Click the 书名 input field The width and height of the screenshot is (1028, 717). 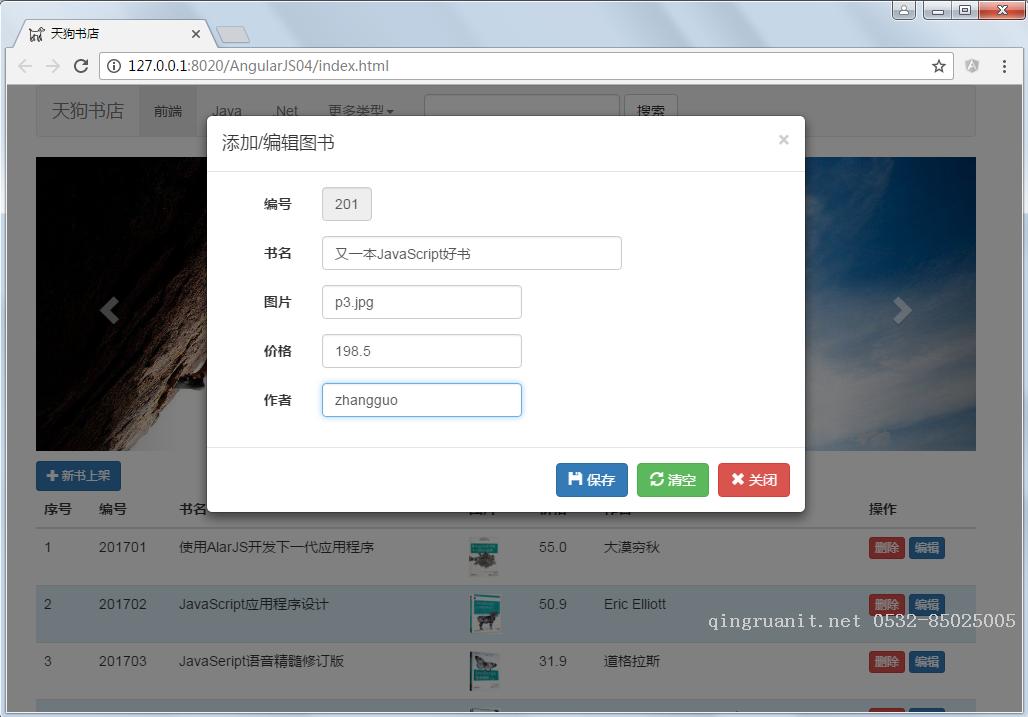coord(472,253)
